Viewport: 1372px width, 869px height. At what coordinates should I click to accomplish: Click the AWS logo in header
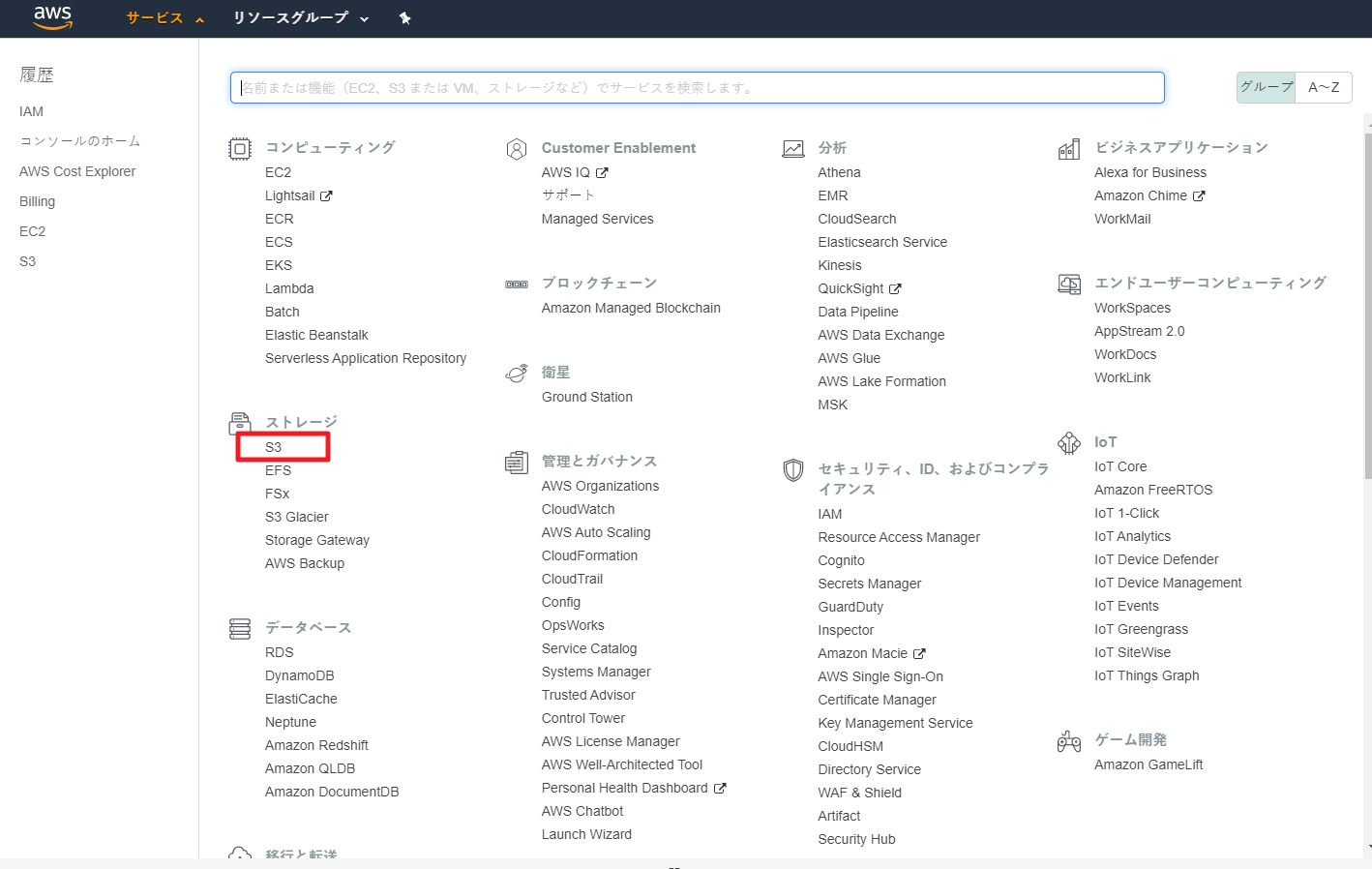coord(53,17)
